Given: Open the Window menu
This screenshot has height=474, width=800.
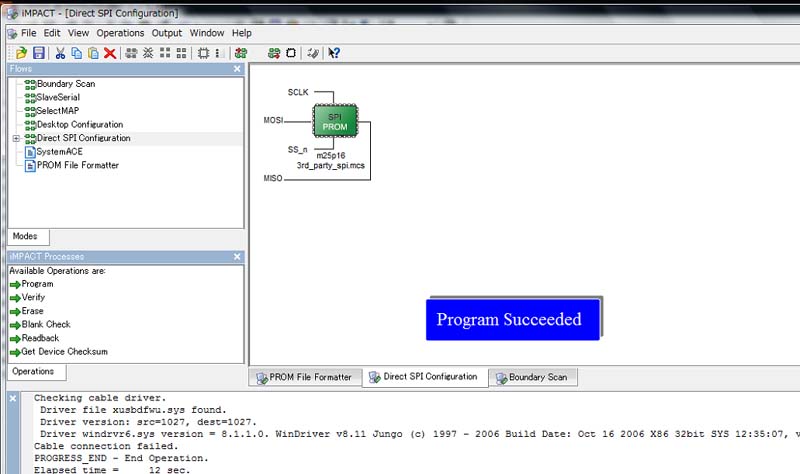Looking at the screenshot, I should (x=207, y=33).
